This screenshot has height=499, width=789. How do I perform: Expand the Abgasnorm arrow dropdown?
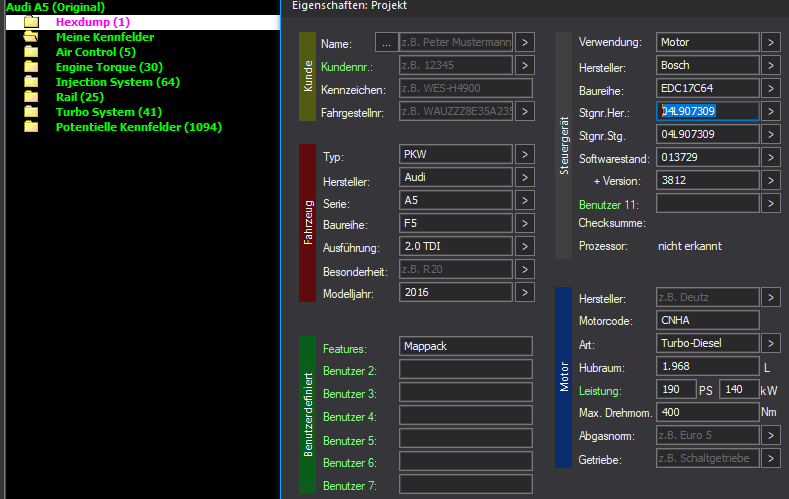pyautogui.click(x=771, y=435)
